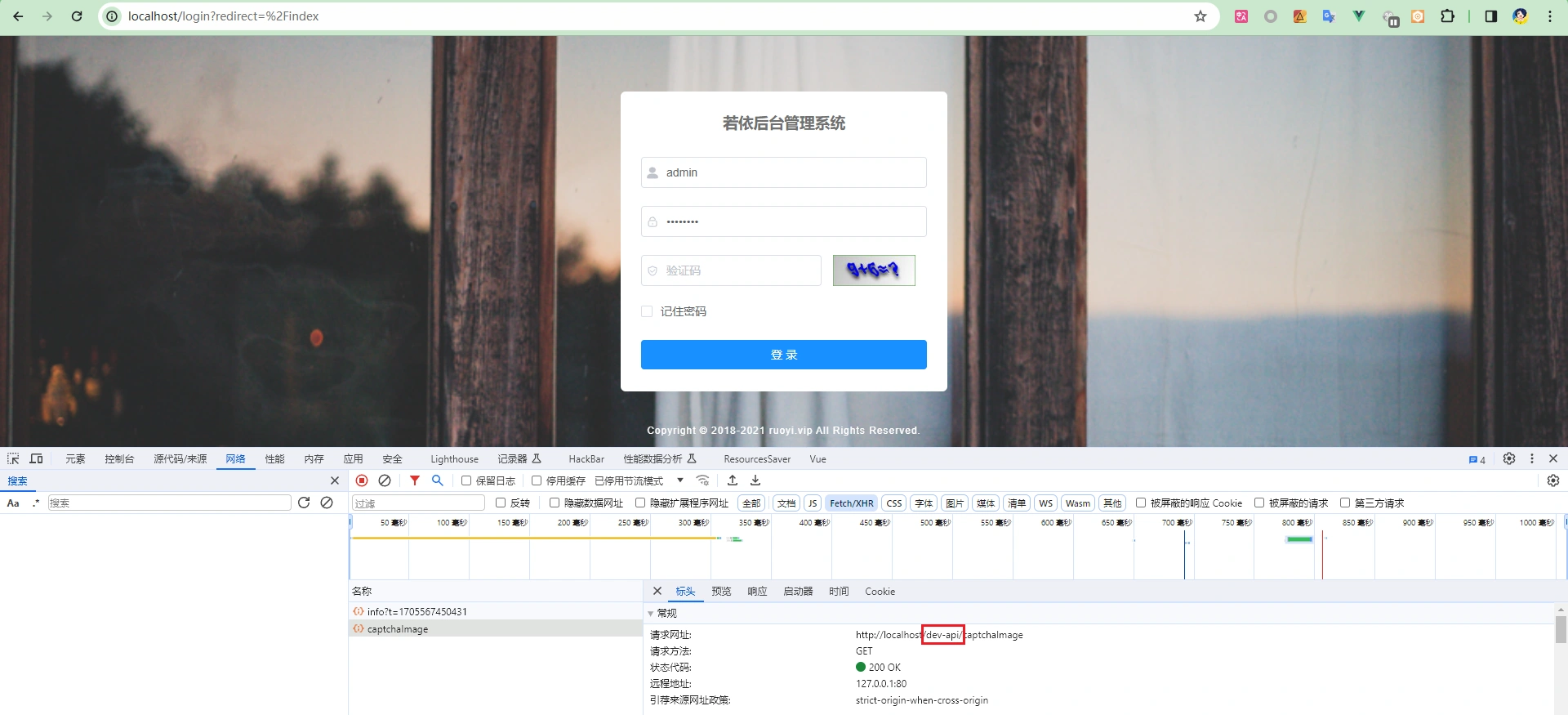Tick the 记住密码 checkbox
Screen dimensions: 1568x715
[x=647, y=311]
